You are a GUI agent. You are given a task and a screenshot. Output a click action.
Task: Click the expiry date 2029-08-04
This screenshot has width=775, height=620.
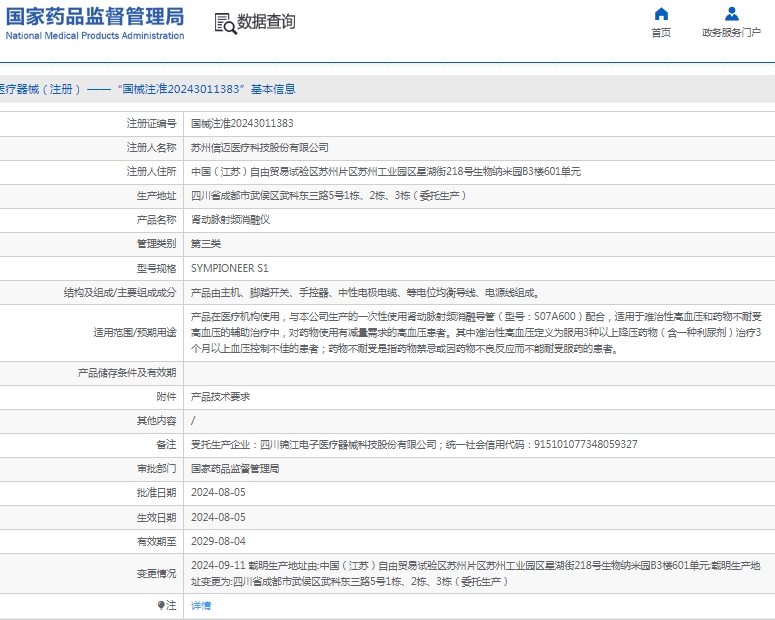(218, 541)
